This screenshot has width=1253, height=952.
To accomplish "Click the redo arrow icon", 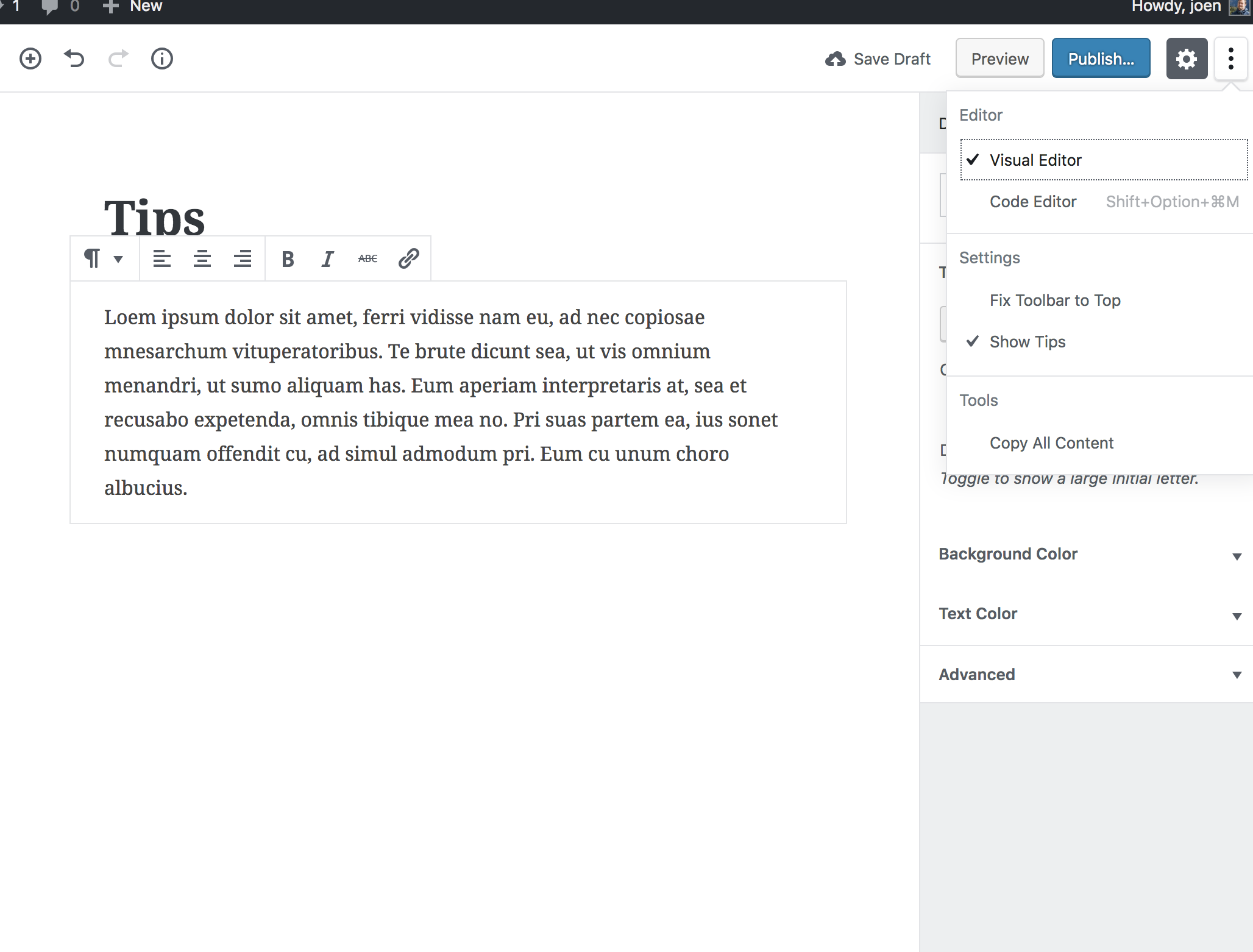I will coord(118,59).
